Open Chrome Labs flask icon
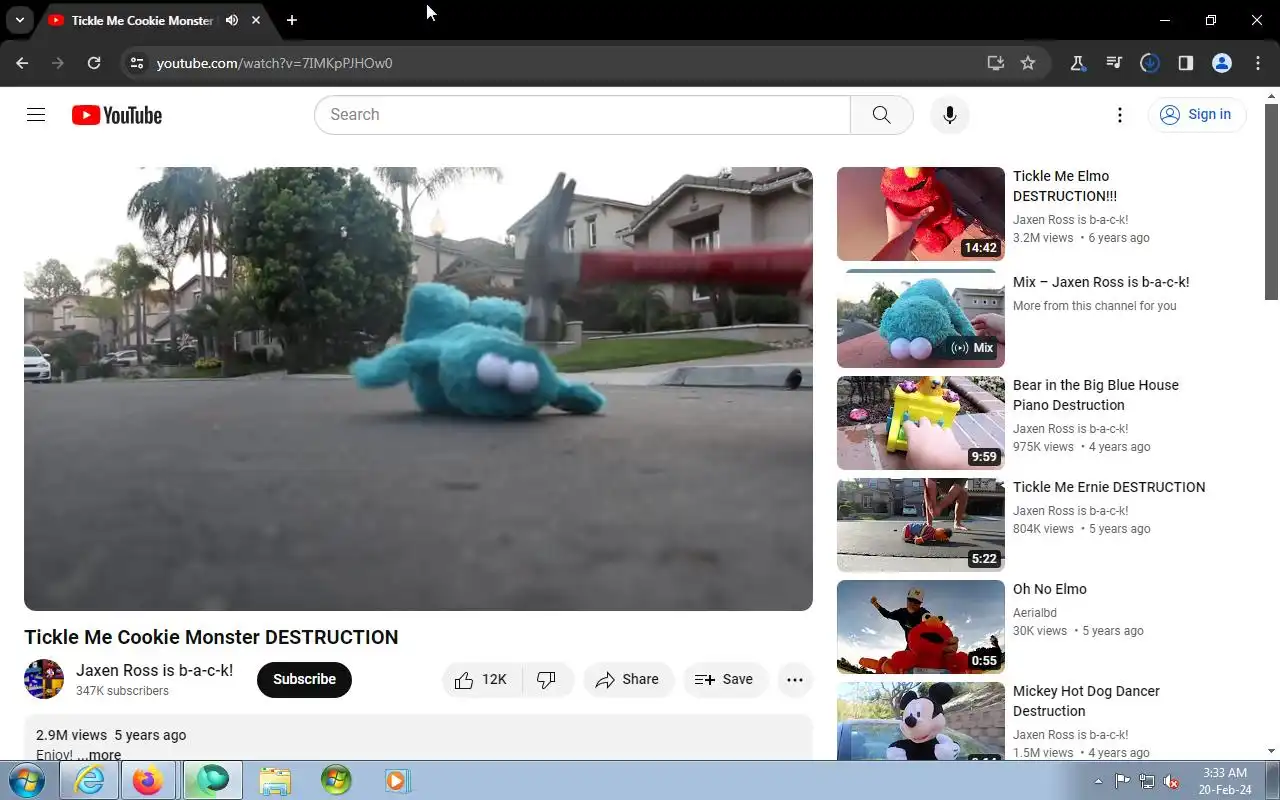The width and height of the screenshot is (1280, 800). [1078, 63]
